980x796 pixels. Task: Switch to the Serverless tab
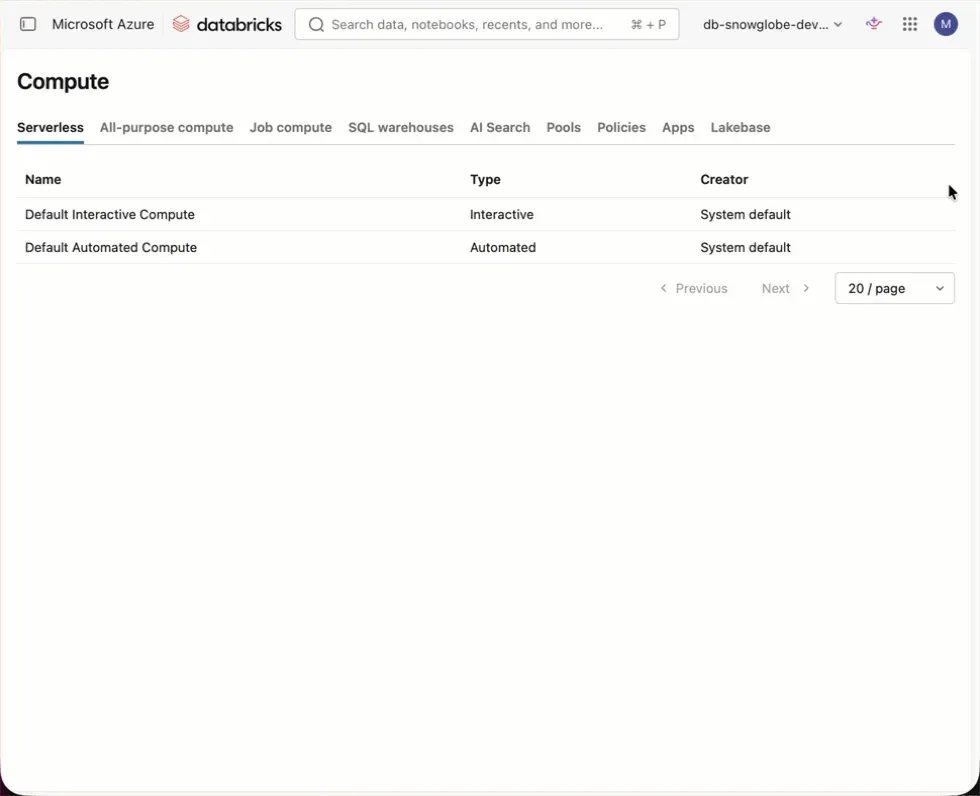[50, 127]
